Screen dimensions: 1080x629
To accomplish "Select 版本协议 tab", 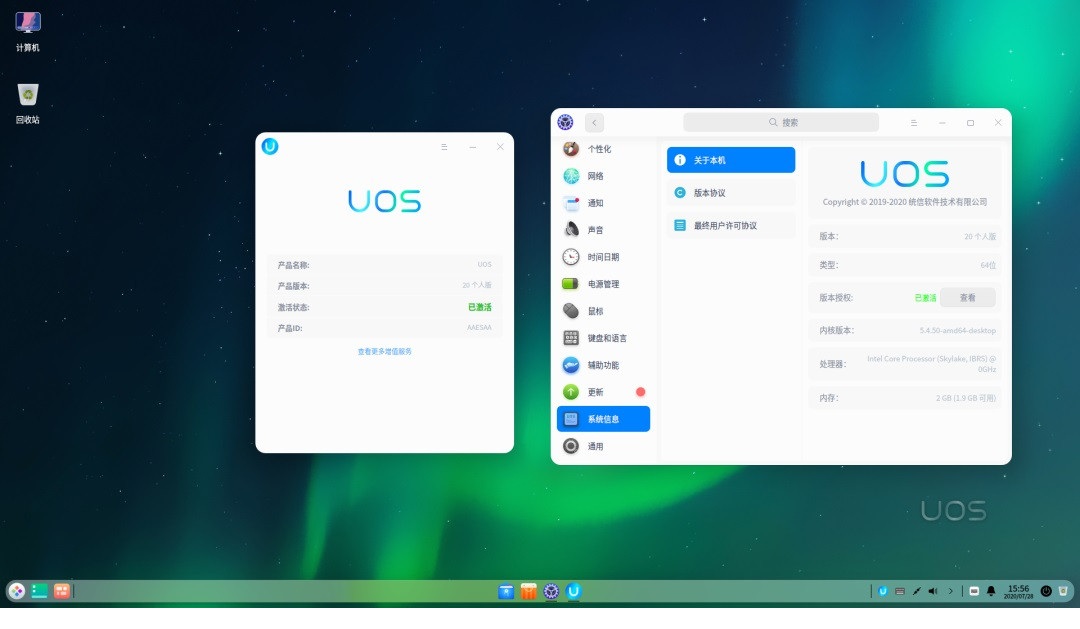I will click(x=731, y=193).
